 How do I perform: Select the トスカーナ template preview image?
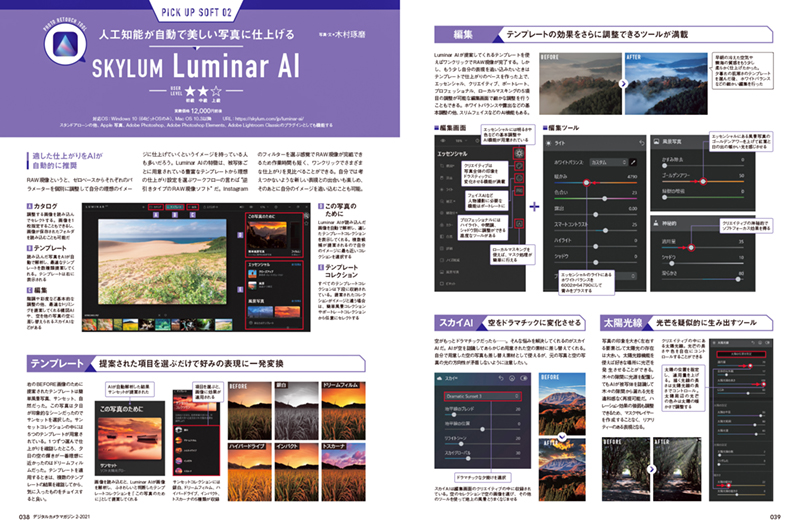pos(343,472)
